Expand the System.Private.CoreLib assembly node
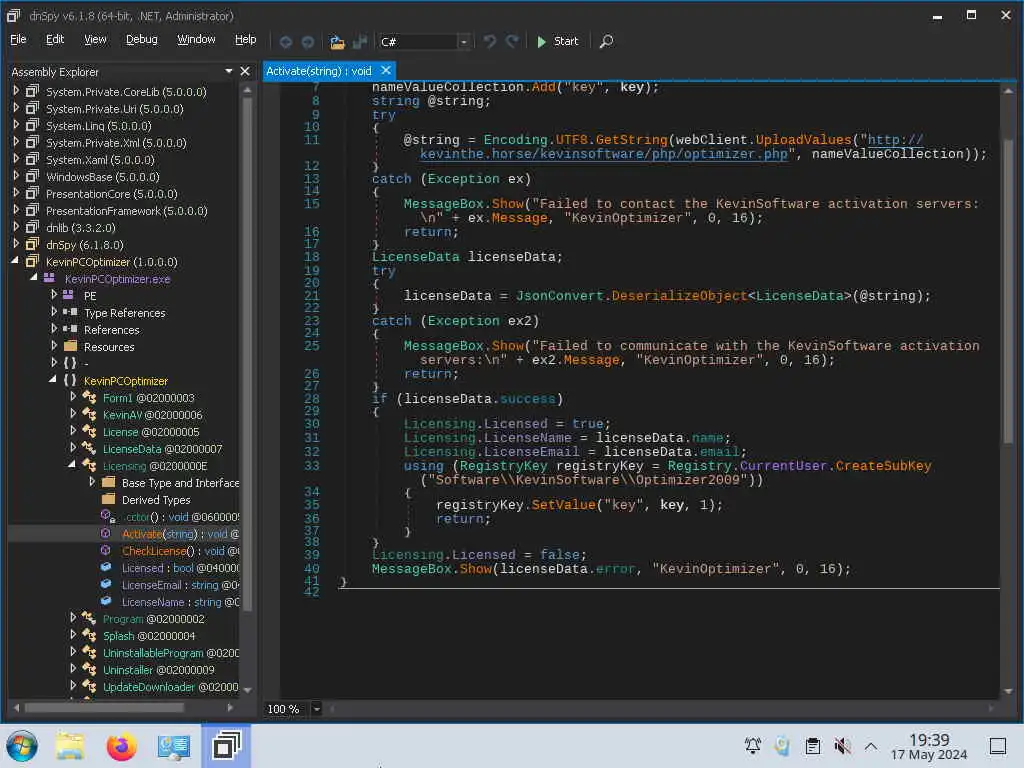The image size is (1024, 768). [16, 91]
